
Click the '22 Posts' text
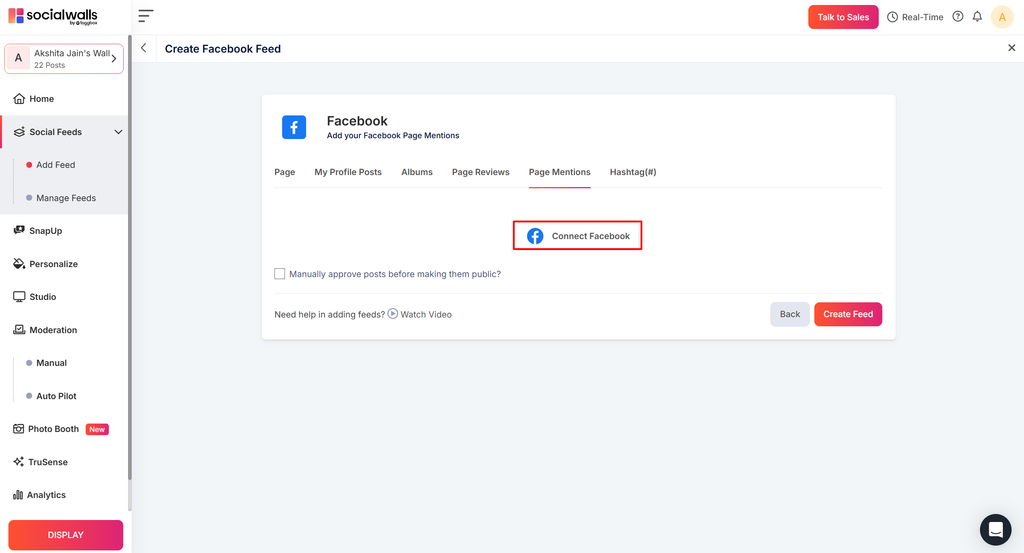(50, 65)
